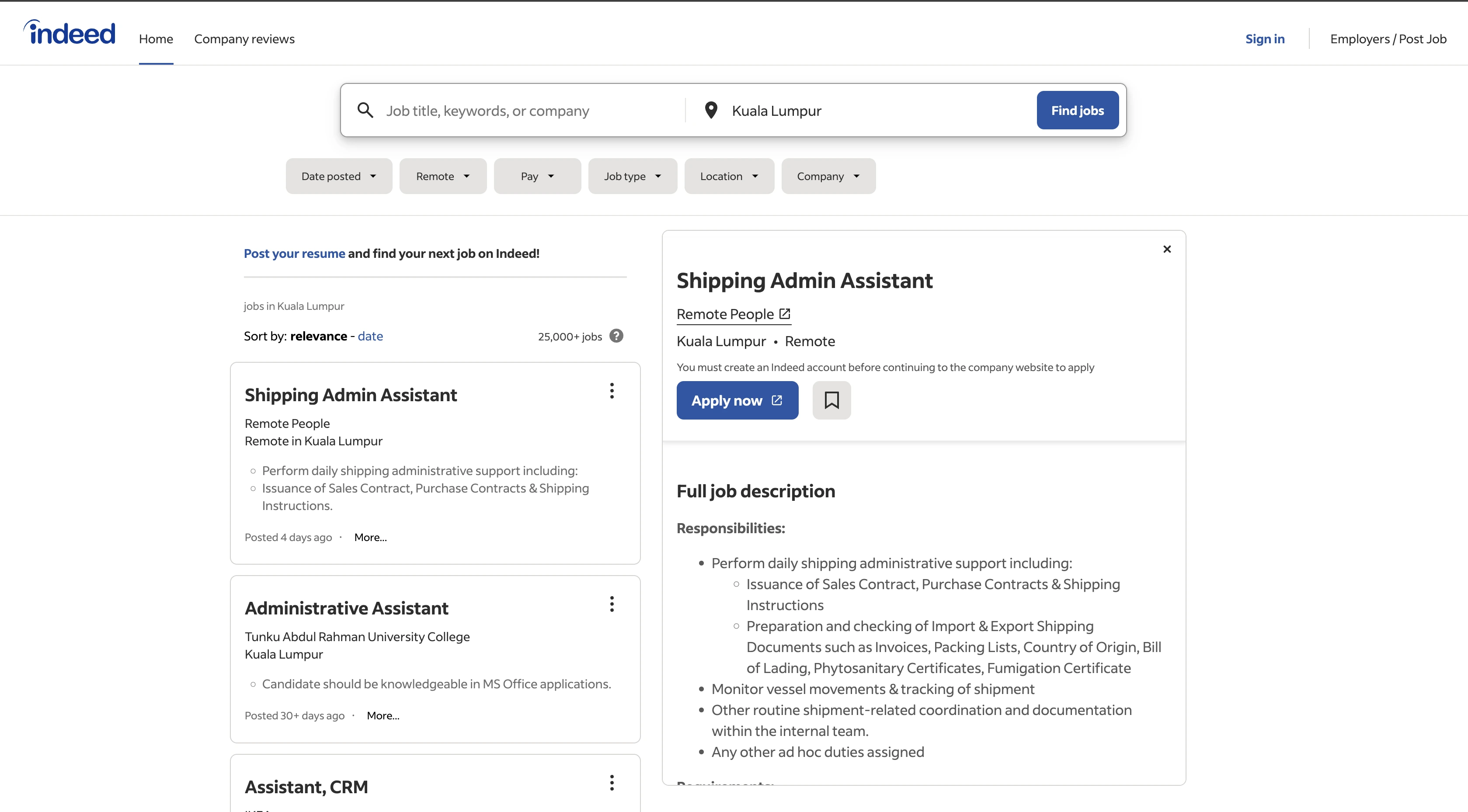Click the Indeed logo

click(x=70, y=33)
